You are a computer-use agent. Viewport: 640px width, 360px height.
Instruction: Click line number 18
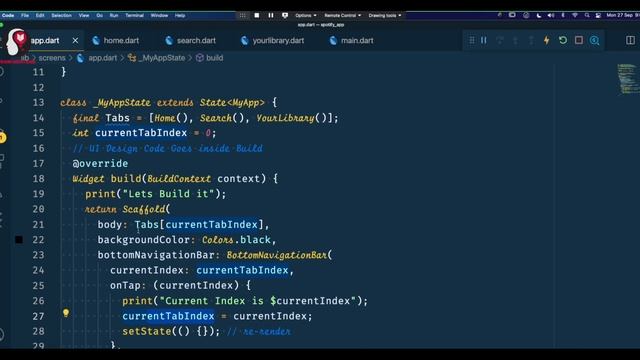click(x=38, y=179)
